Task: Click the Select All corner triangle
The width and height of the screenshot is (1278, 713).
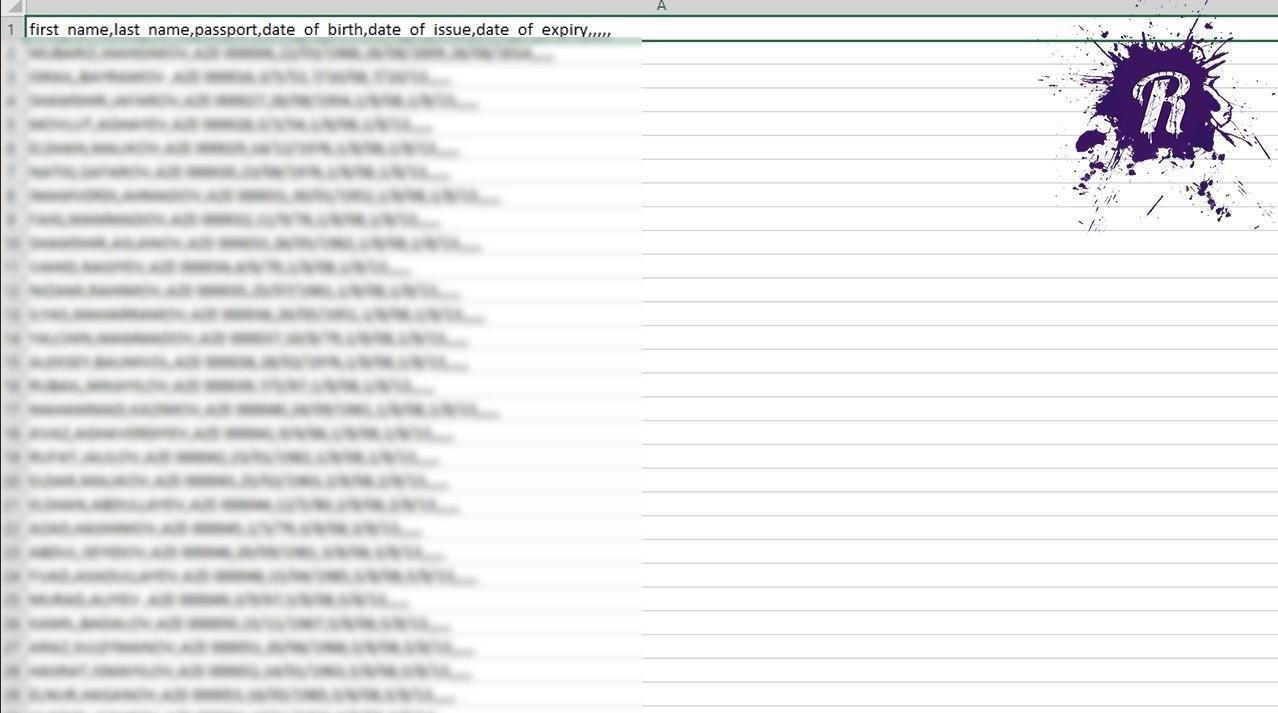Action: coord(12,7)
